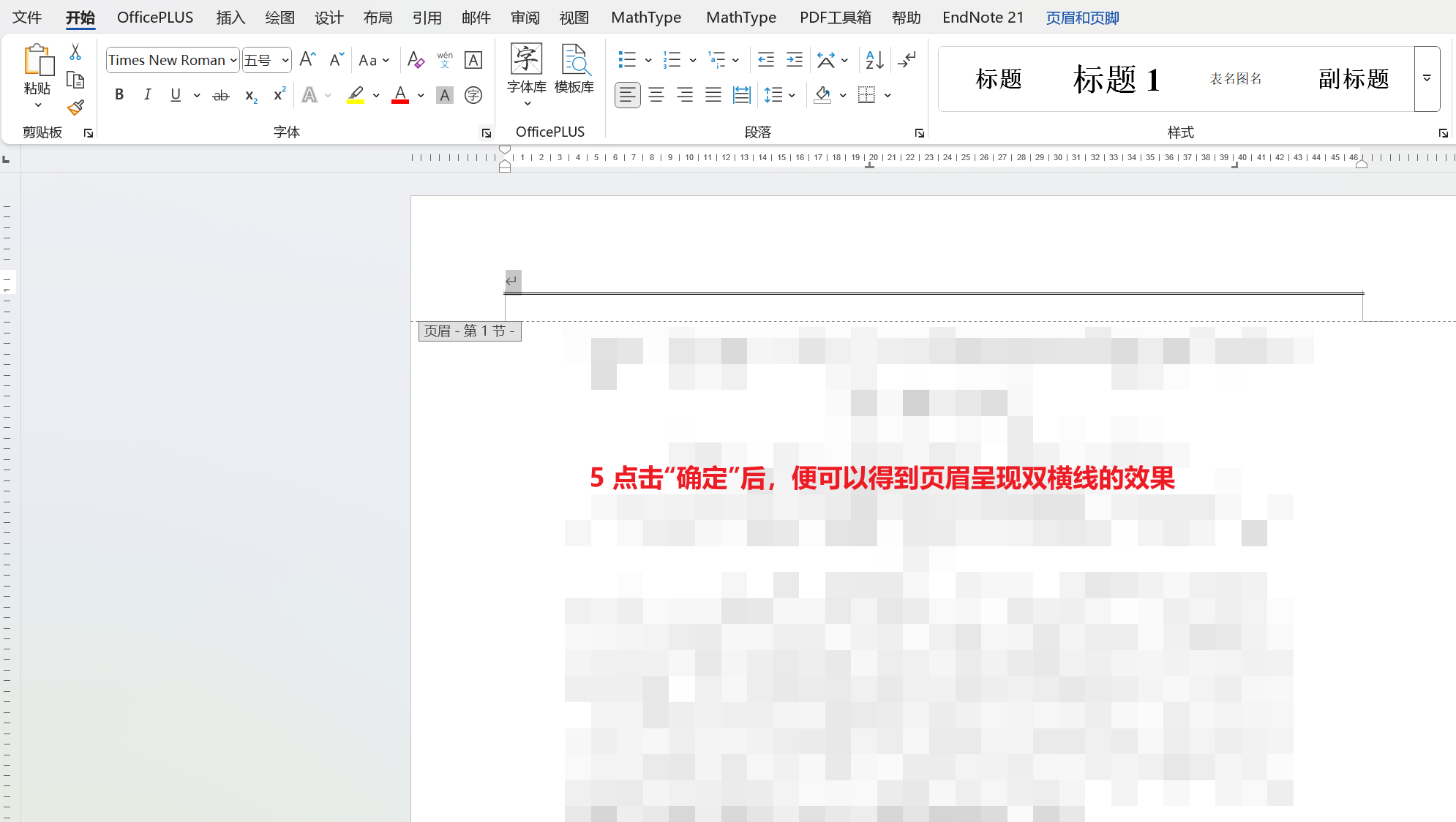Viewport: 1456px width, 822px height.
Task: Click the Format Painter brush icon
Action: click(x=75, y=108)
